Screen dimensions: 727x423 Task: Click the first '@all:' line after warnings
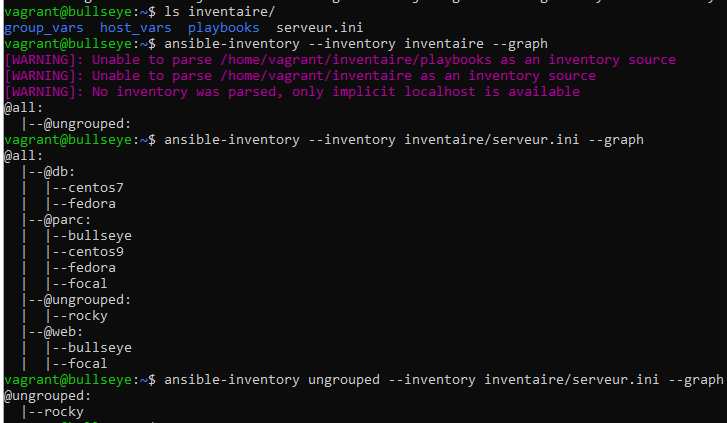point(23,108)
